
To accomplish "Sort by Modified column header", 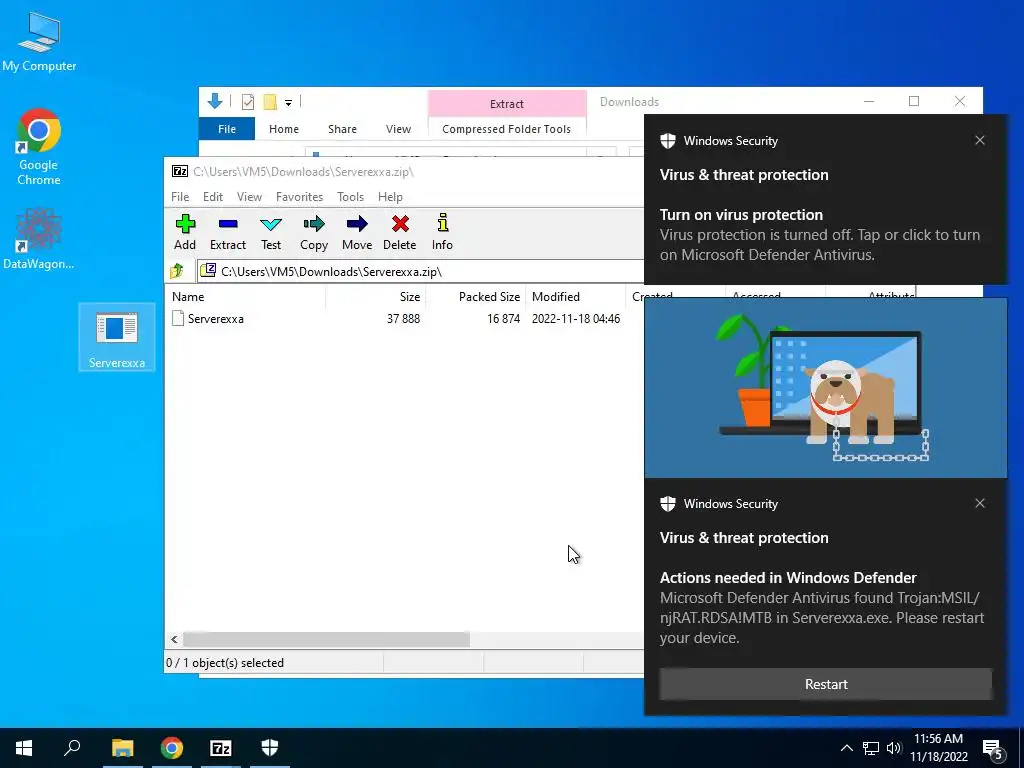I will [x=575, y=296].
